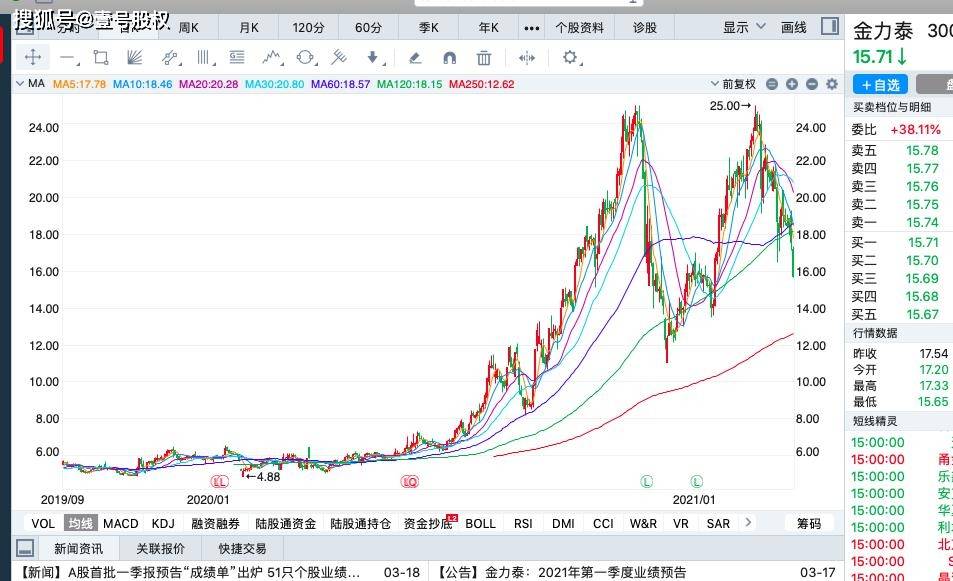Click the trash icon to delete drawings

pyautogui.click(x=484, y=58)
